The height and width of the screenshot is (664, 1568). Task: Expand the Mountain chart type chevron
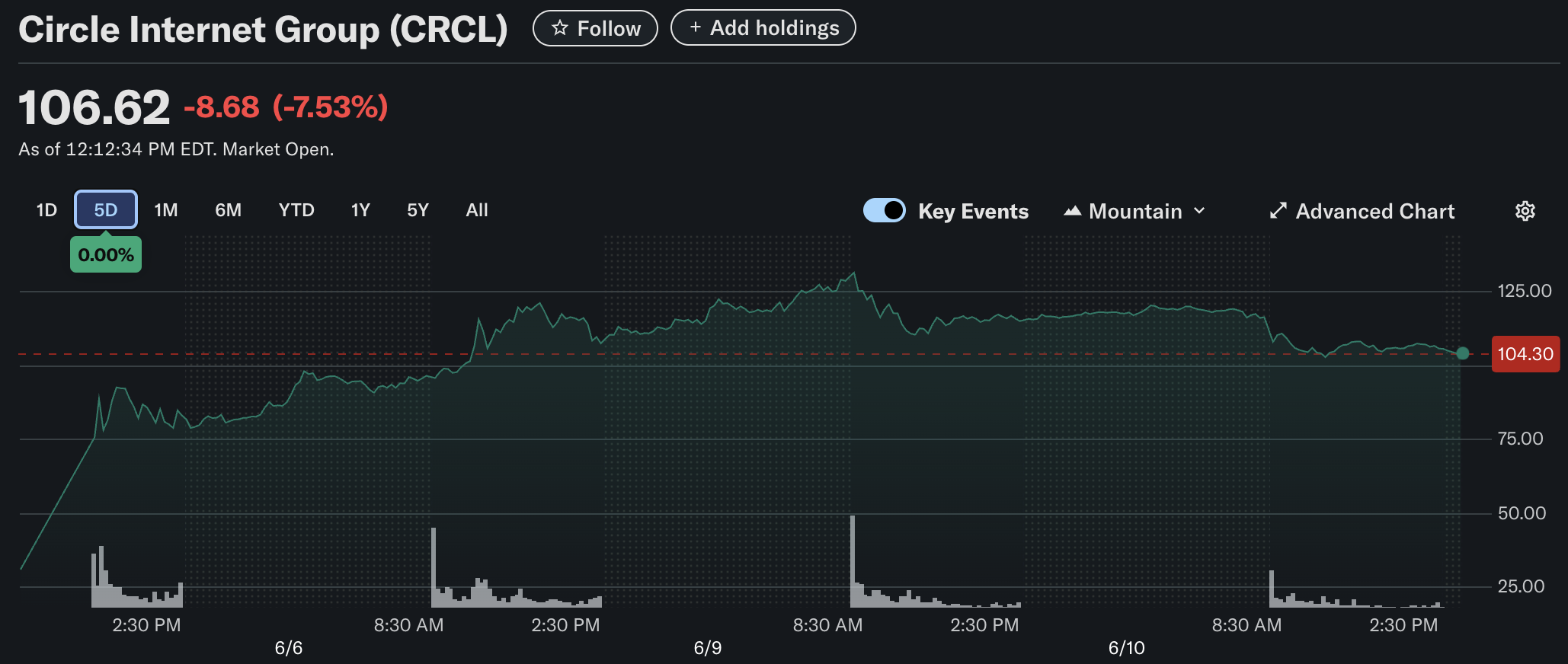click(1199, 211)
